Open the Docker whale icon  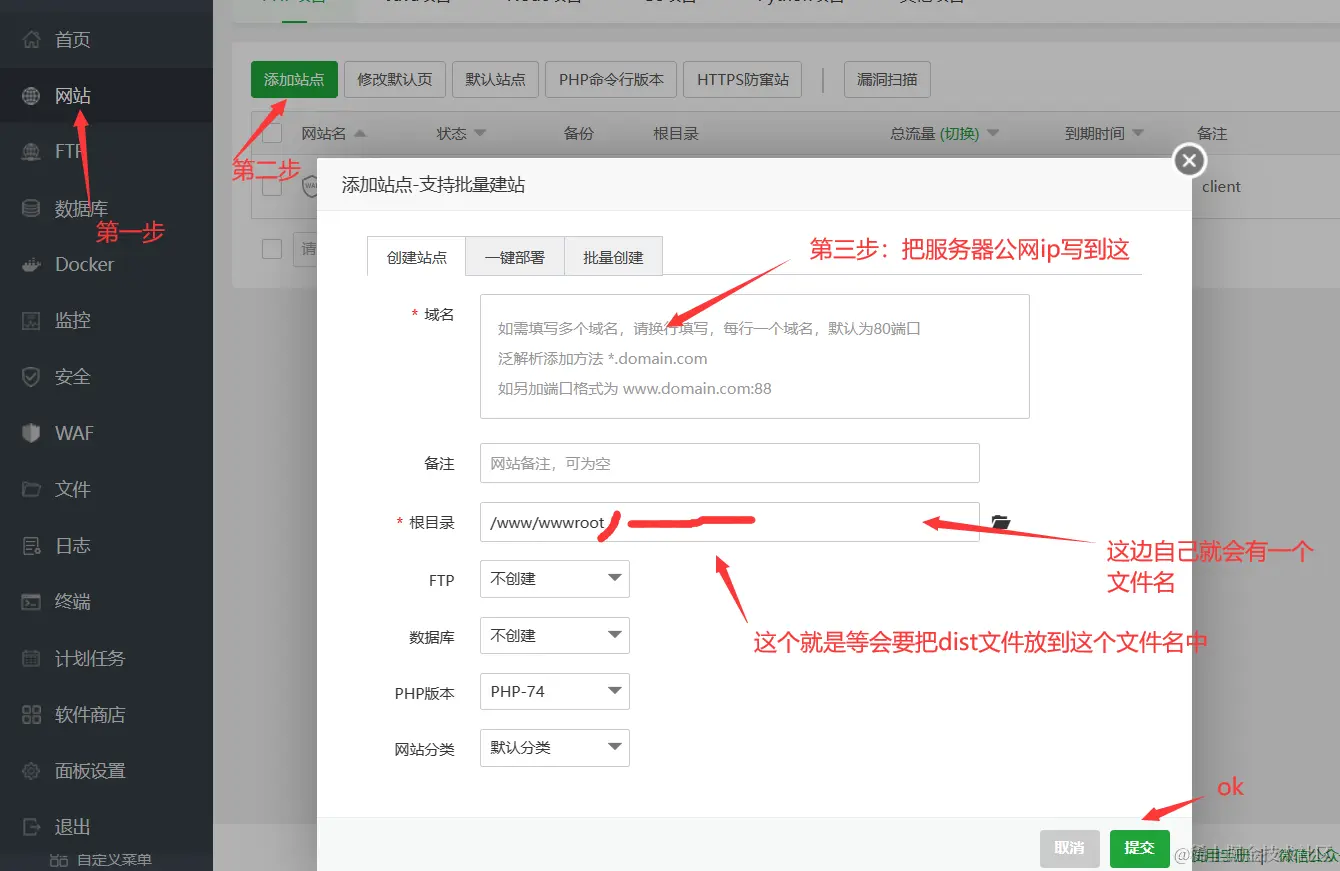(33, 265)
